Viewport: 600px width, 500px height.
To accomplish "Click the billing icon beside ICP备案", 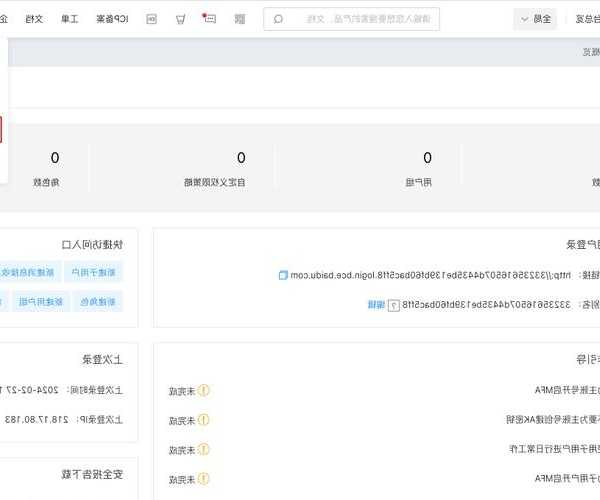I will coord(152,19).
